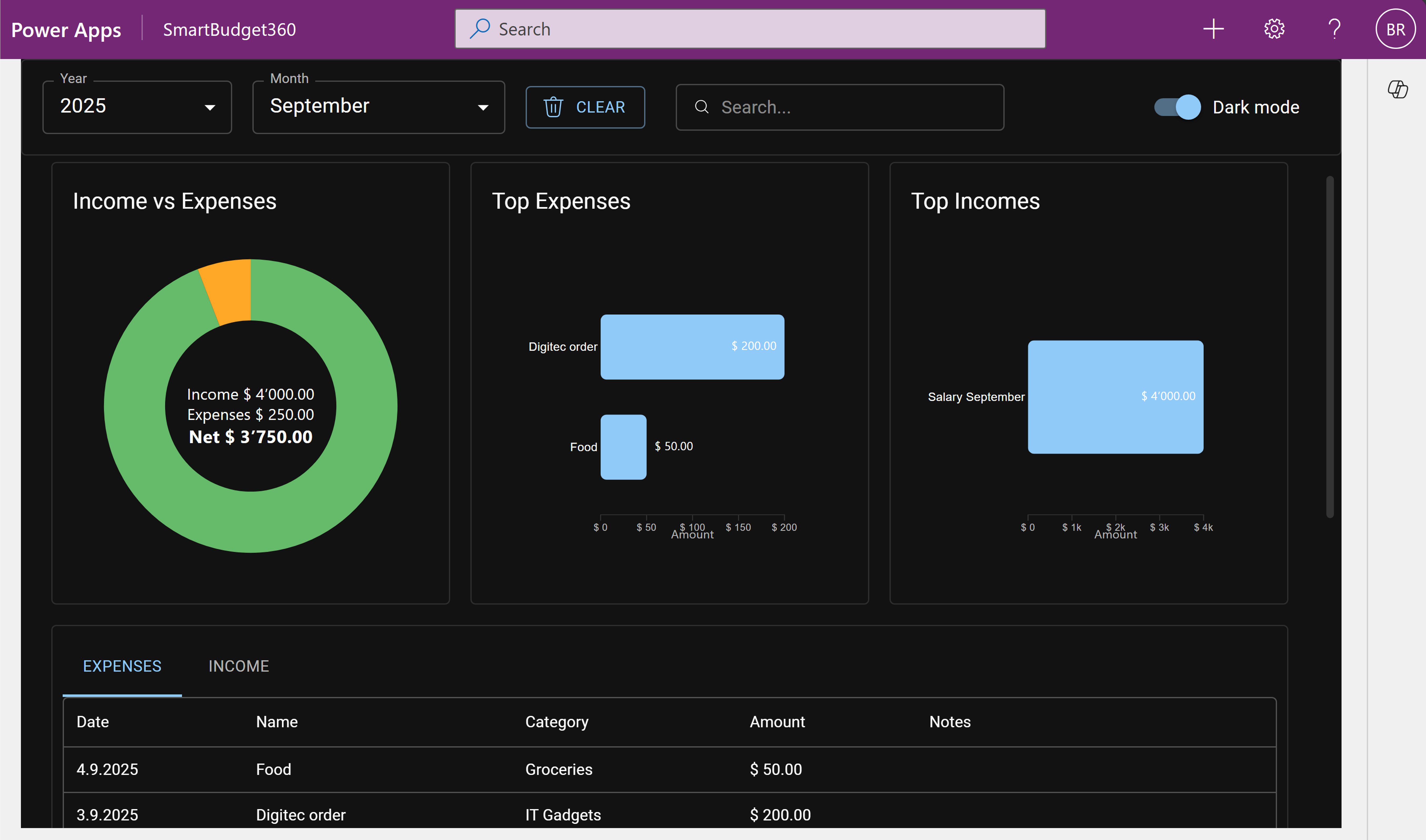Image resolution: width=1426 pixels, height=840 pixels.
Task: Click the Notes column header
Action: pyautogui.click(x=949, y=722)
